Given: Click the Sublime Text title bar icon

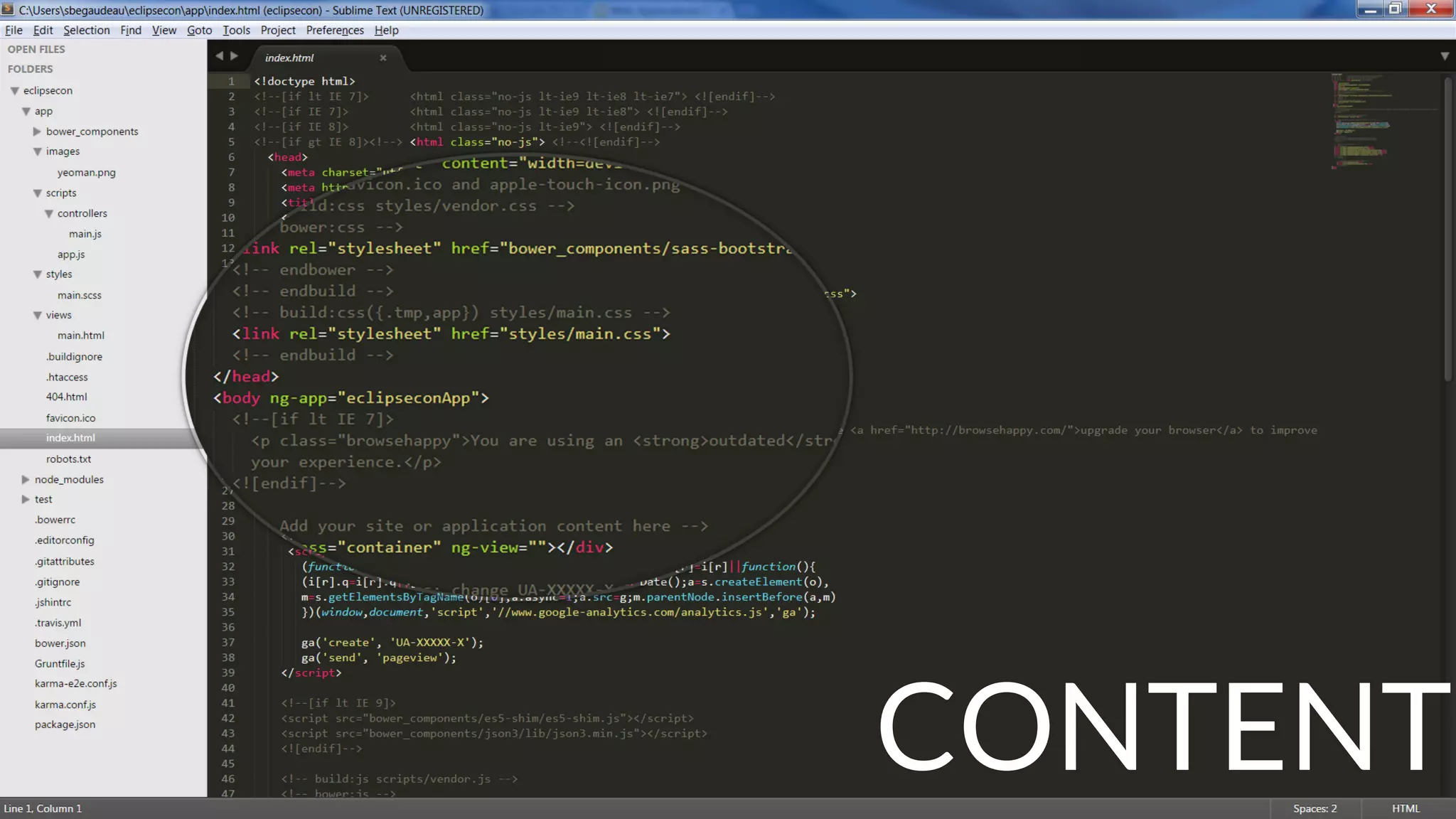Looking at the screenshot, I should pos(8,10).
